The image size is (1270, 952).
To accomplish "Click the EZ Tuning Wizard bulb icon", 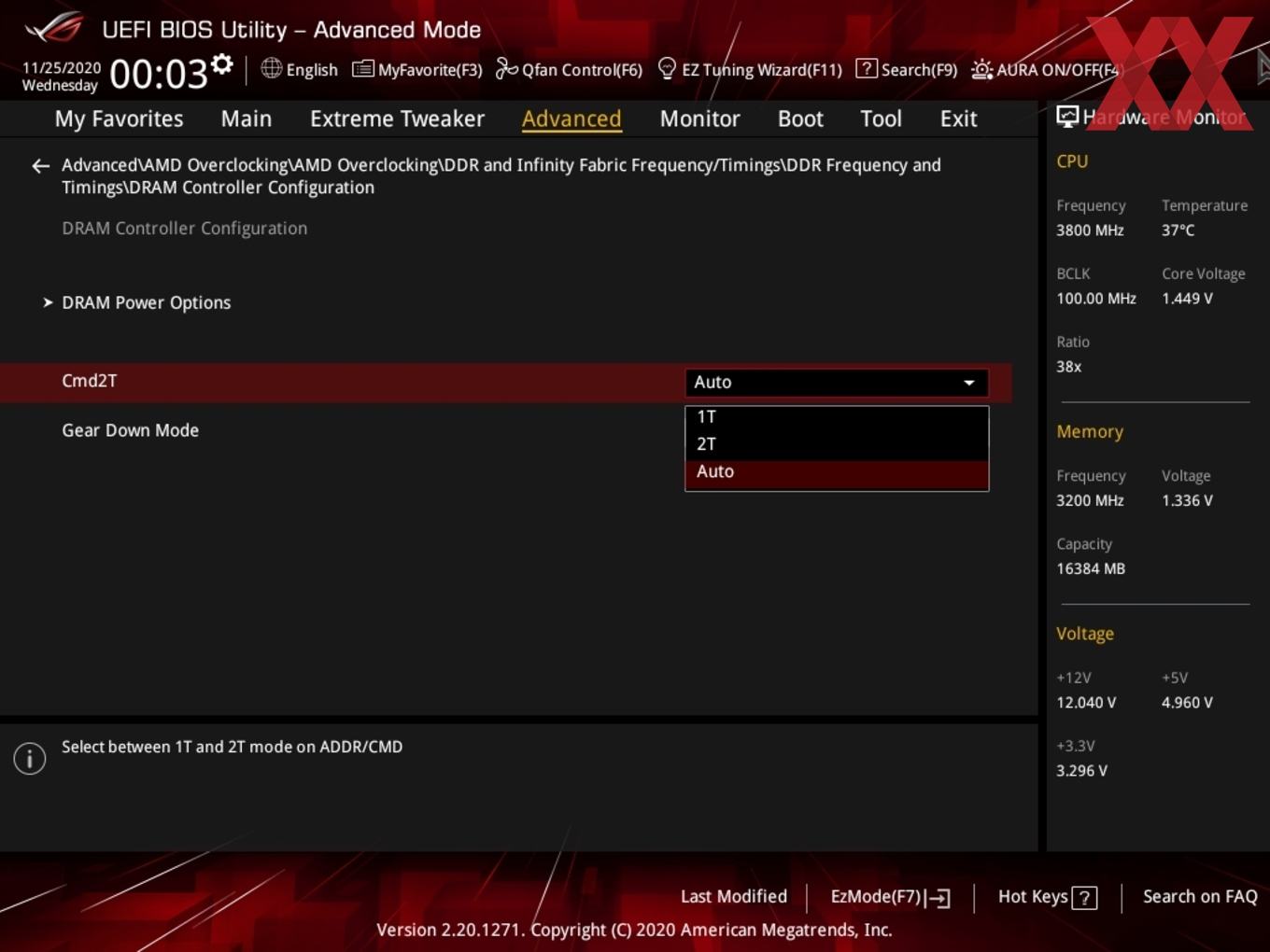I will [x=667, y=68].
